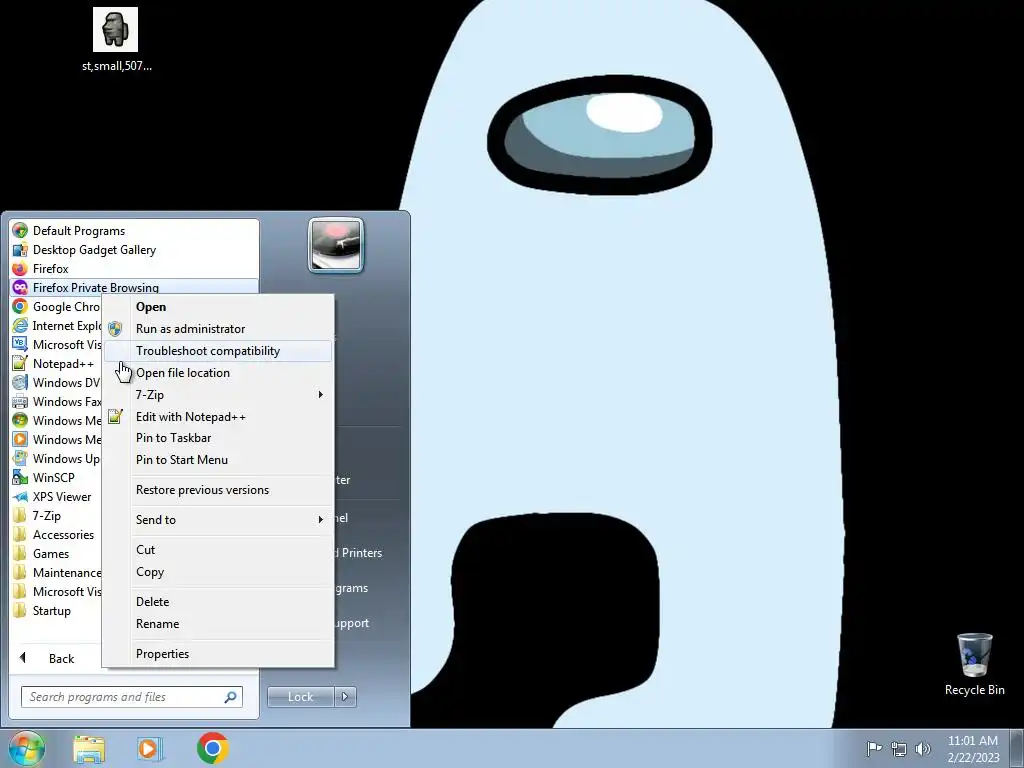
Task: Click the WinSCP icon
Action: point(20,477)
